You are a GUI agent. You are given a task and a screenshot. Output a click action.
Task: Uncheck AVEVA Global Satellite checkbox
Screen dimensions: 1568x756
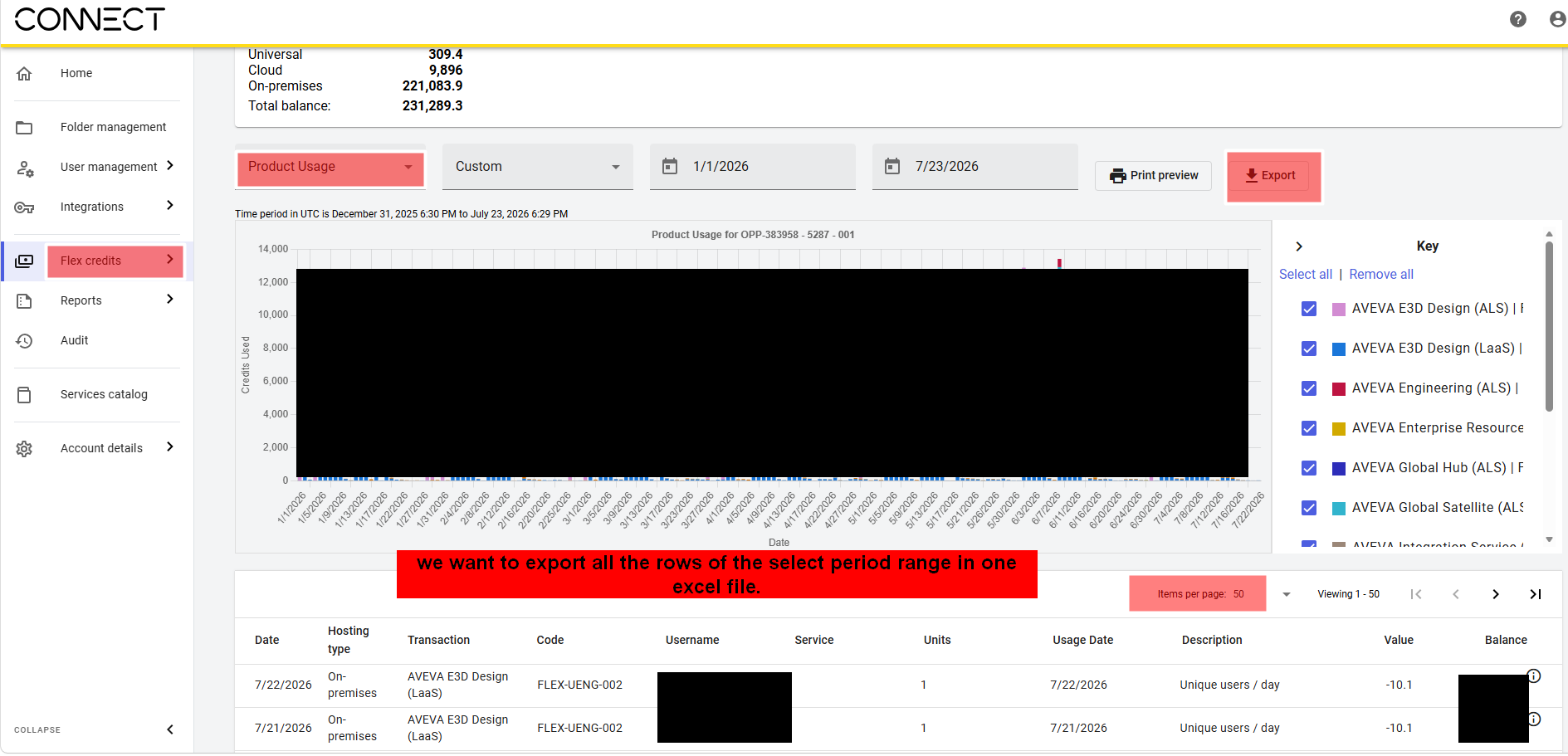click(1309, 508)
